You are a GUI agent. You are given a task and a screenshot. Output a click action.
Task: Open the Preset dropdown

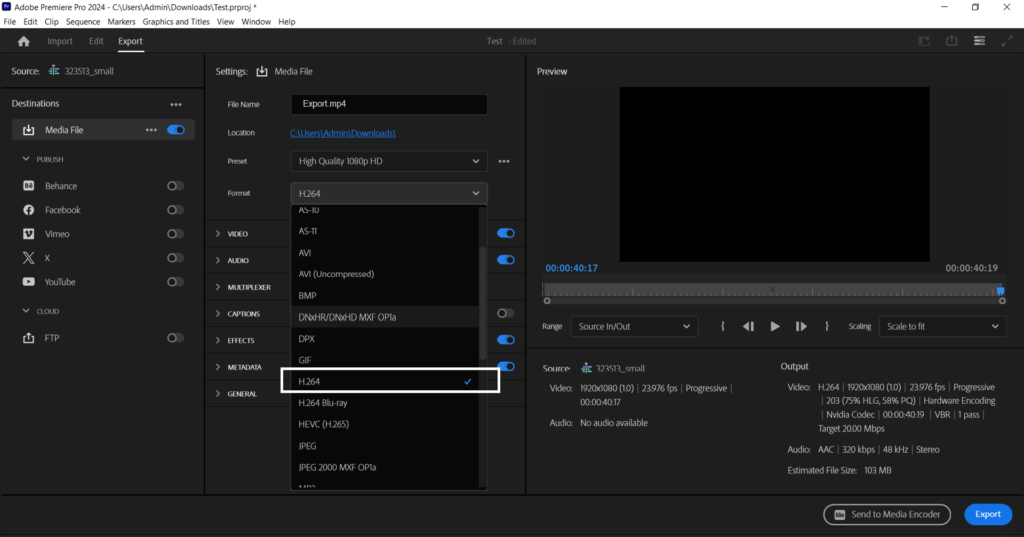[389, 161]
